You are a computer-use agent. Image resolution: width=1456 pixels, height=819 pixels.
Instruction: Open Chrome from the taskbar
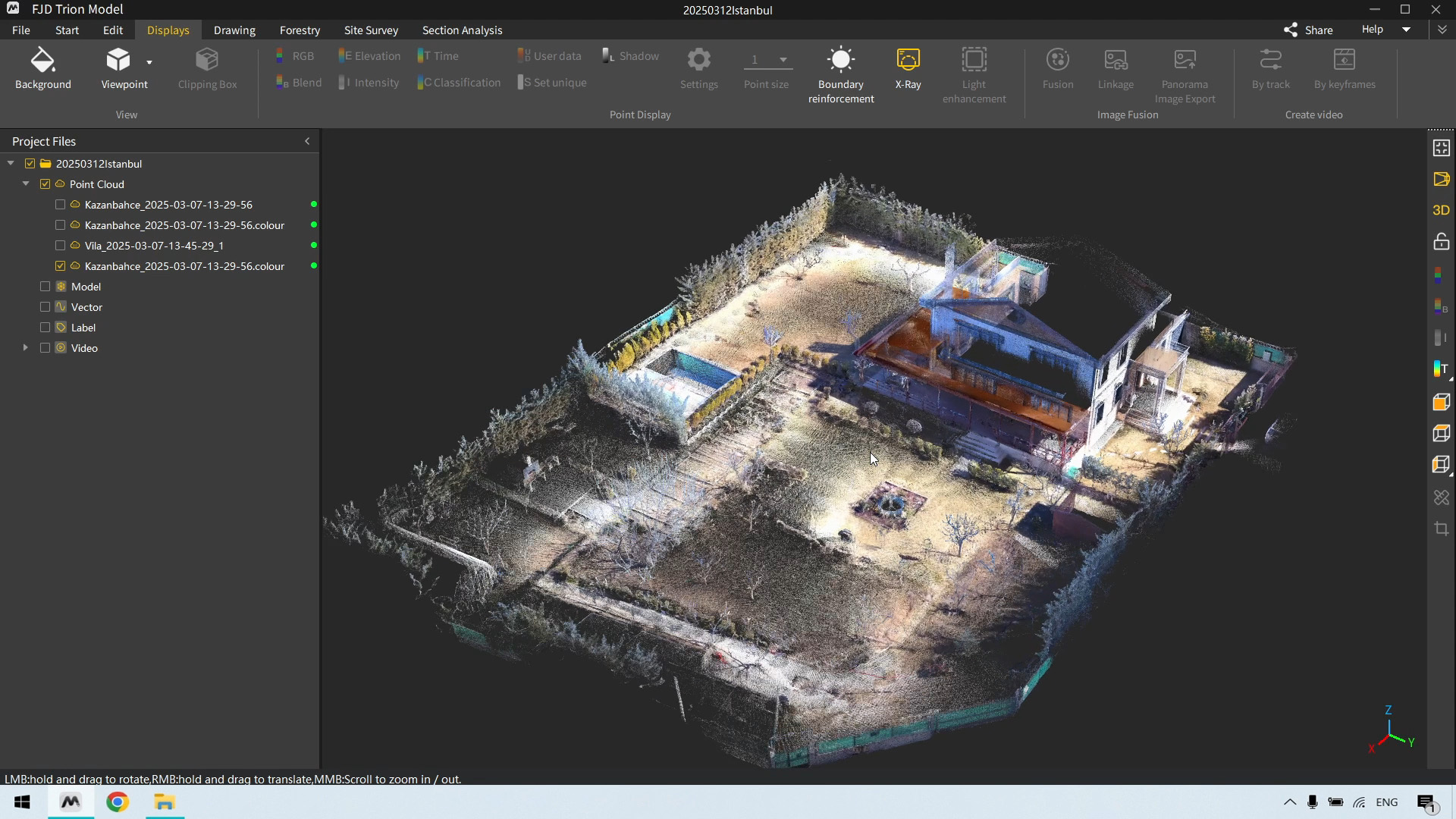[118, 802]
